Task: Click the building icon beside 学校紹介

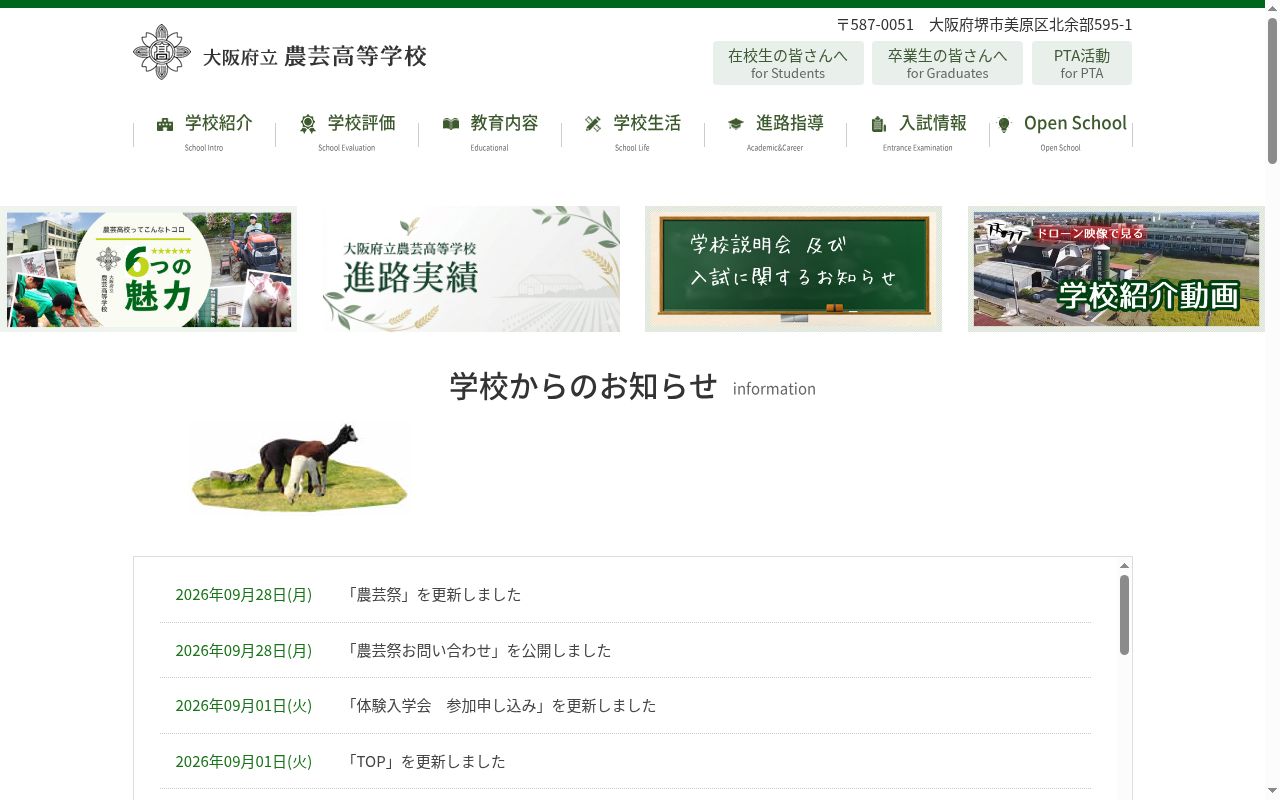Action: pyautogui.click(x=165, y=124)
